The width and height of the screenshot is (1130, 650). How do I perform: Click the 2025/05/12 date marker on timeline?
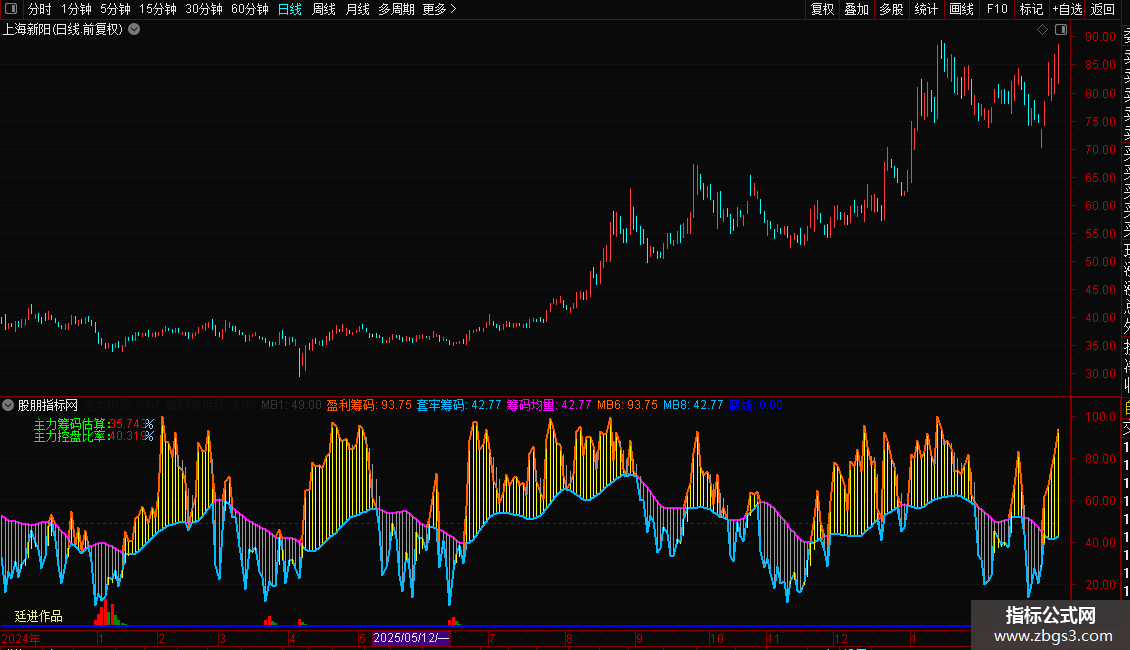click(411, 638)
